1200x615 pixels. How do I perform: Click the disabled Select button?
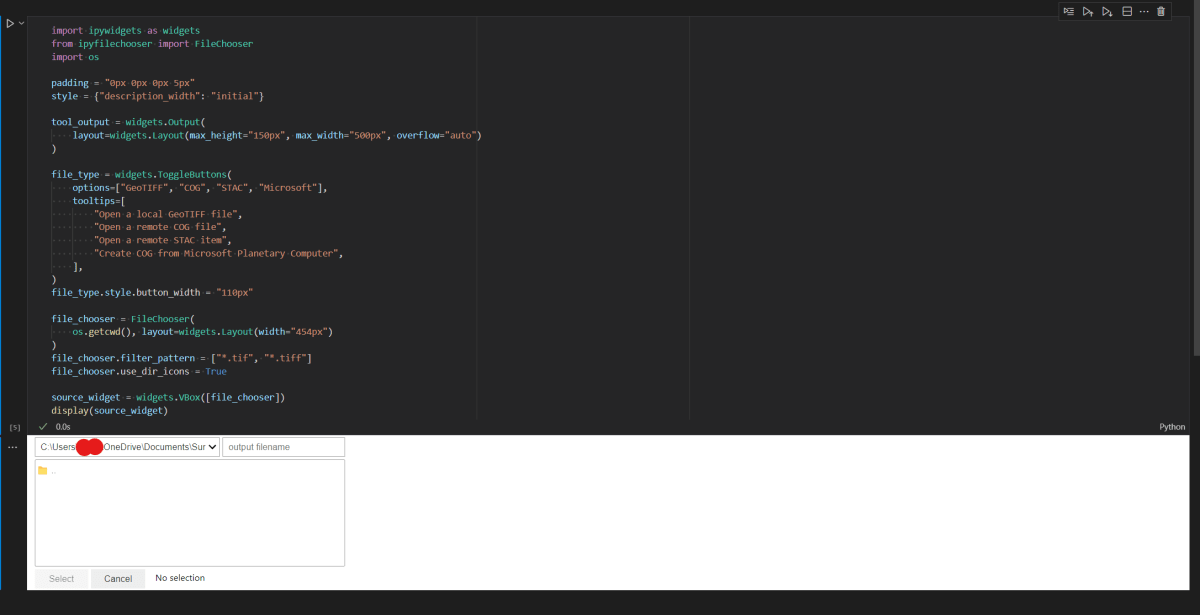click(x=62, y=578)
